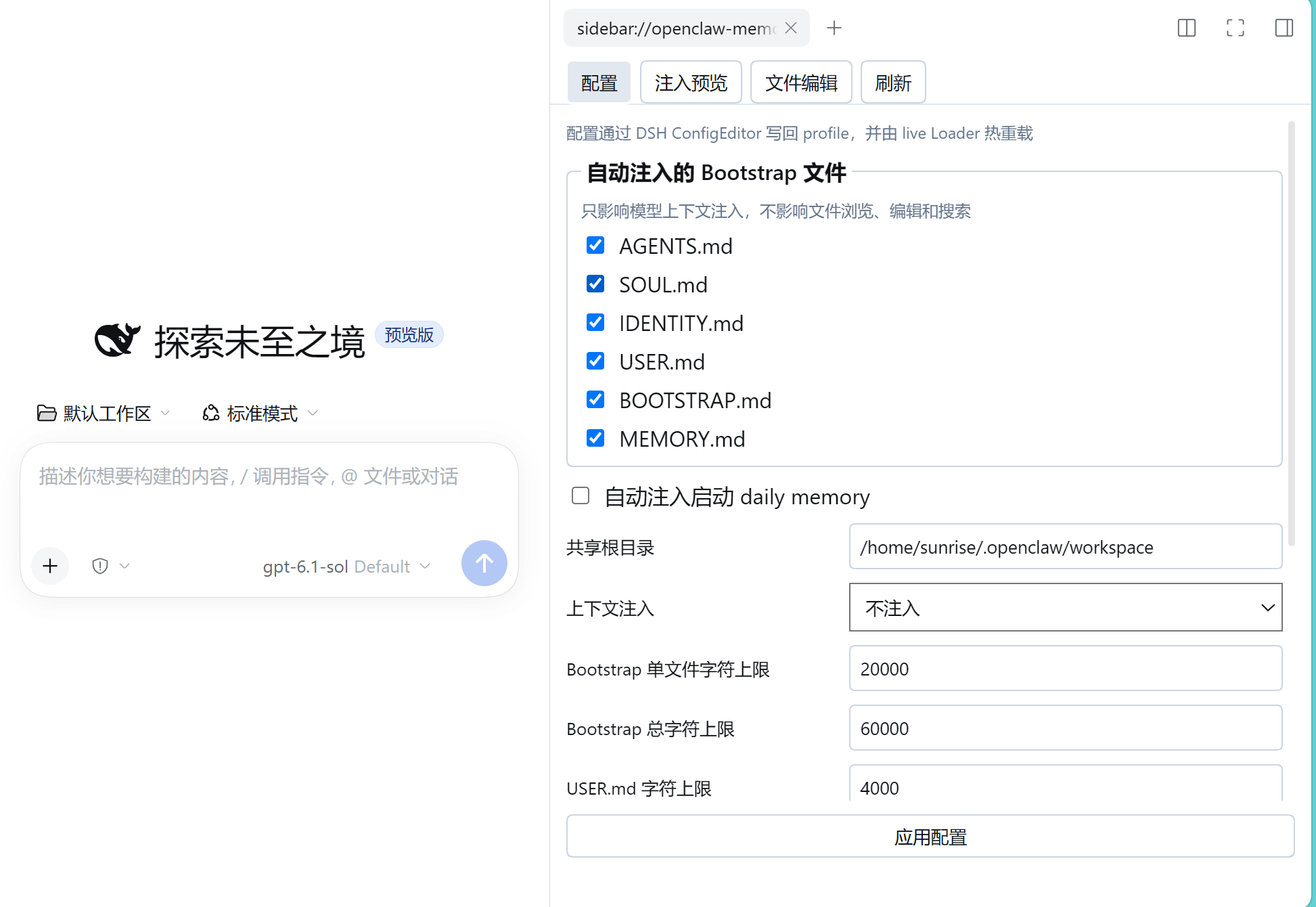
Task: Expand the chevron next to shield icon
Action: (124, 566)
